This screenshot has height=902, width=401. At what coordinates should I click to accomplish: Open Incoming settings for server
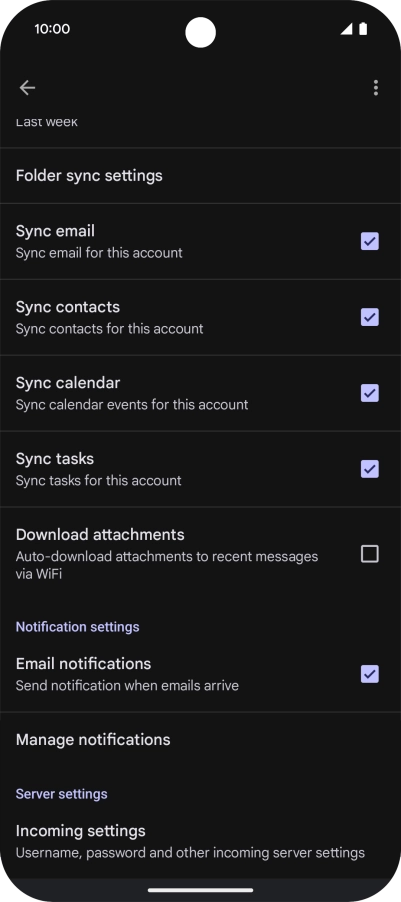pyautogui.click(x=200, y=841)
